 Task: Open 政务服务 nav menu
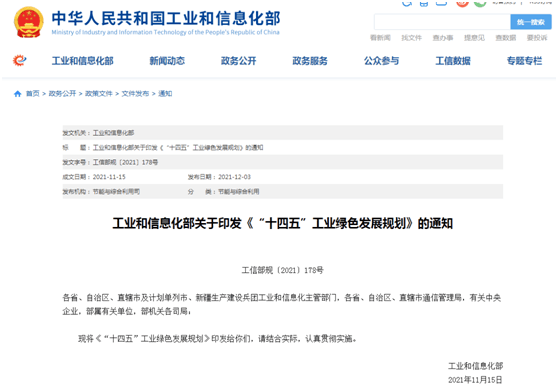310,61
